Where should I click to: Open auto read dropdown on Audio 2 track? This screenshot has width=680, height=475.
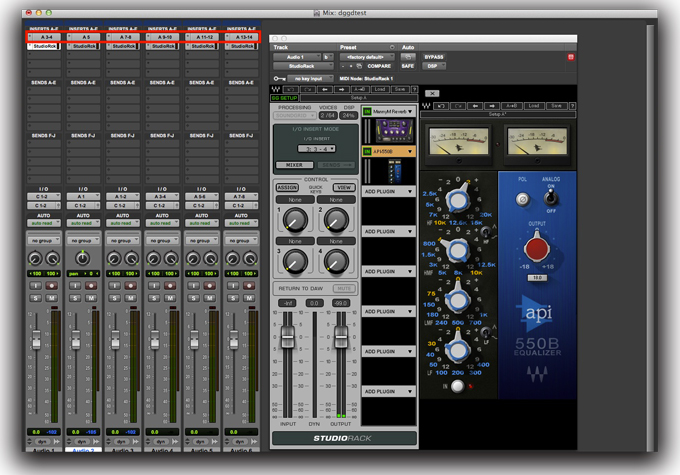tap(83, 223)
